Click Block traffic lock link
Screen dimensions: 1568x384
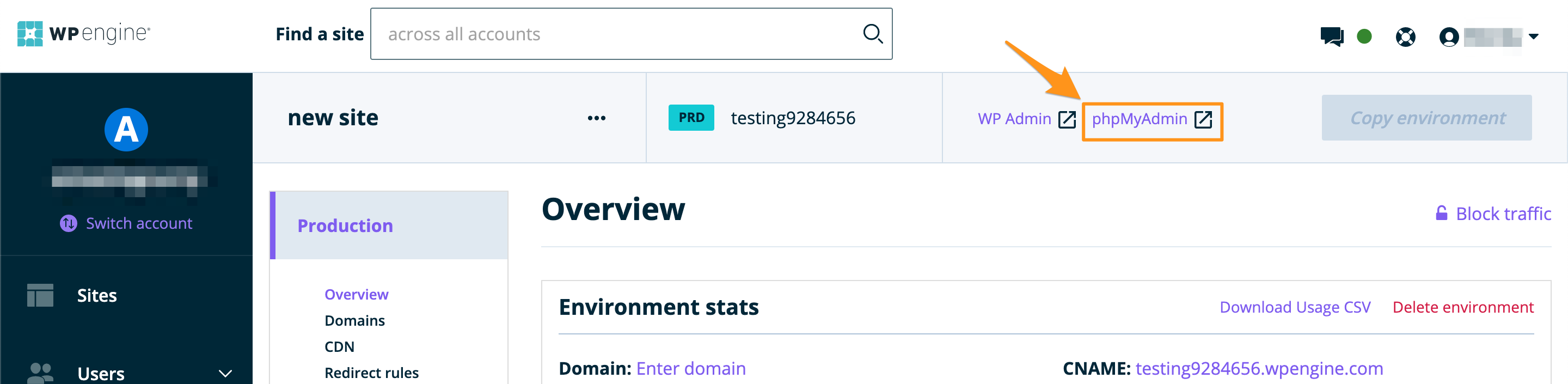pos(1493,214)
